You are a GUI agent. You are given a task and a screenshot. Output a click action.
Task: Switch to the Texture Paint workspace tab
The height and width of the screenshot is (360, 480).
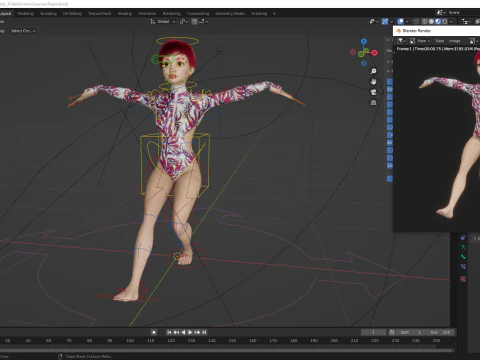click(x=99, y=13)
